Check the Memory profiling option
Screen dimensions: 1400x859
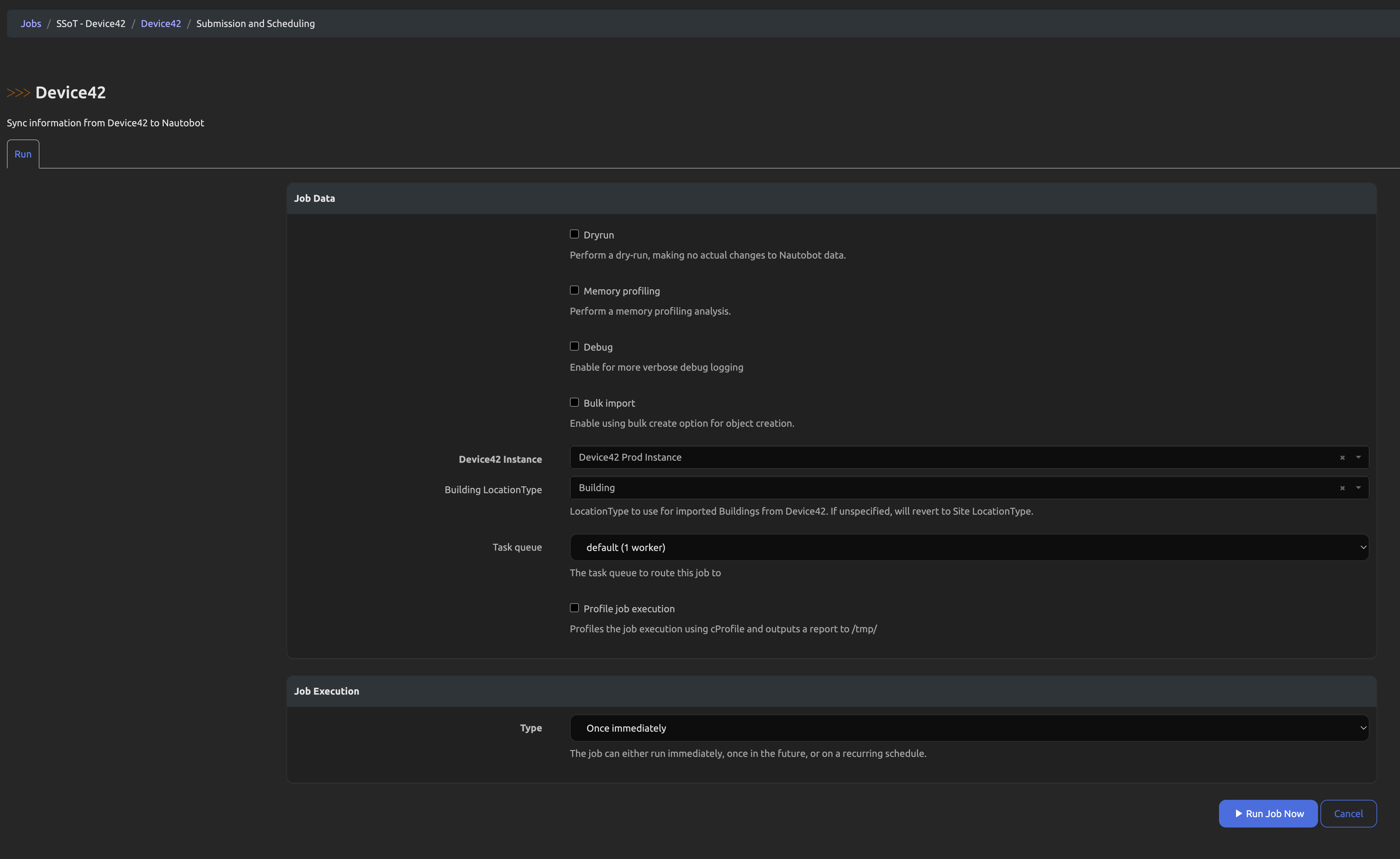(x=574, y=290)
